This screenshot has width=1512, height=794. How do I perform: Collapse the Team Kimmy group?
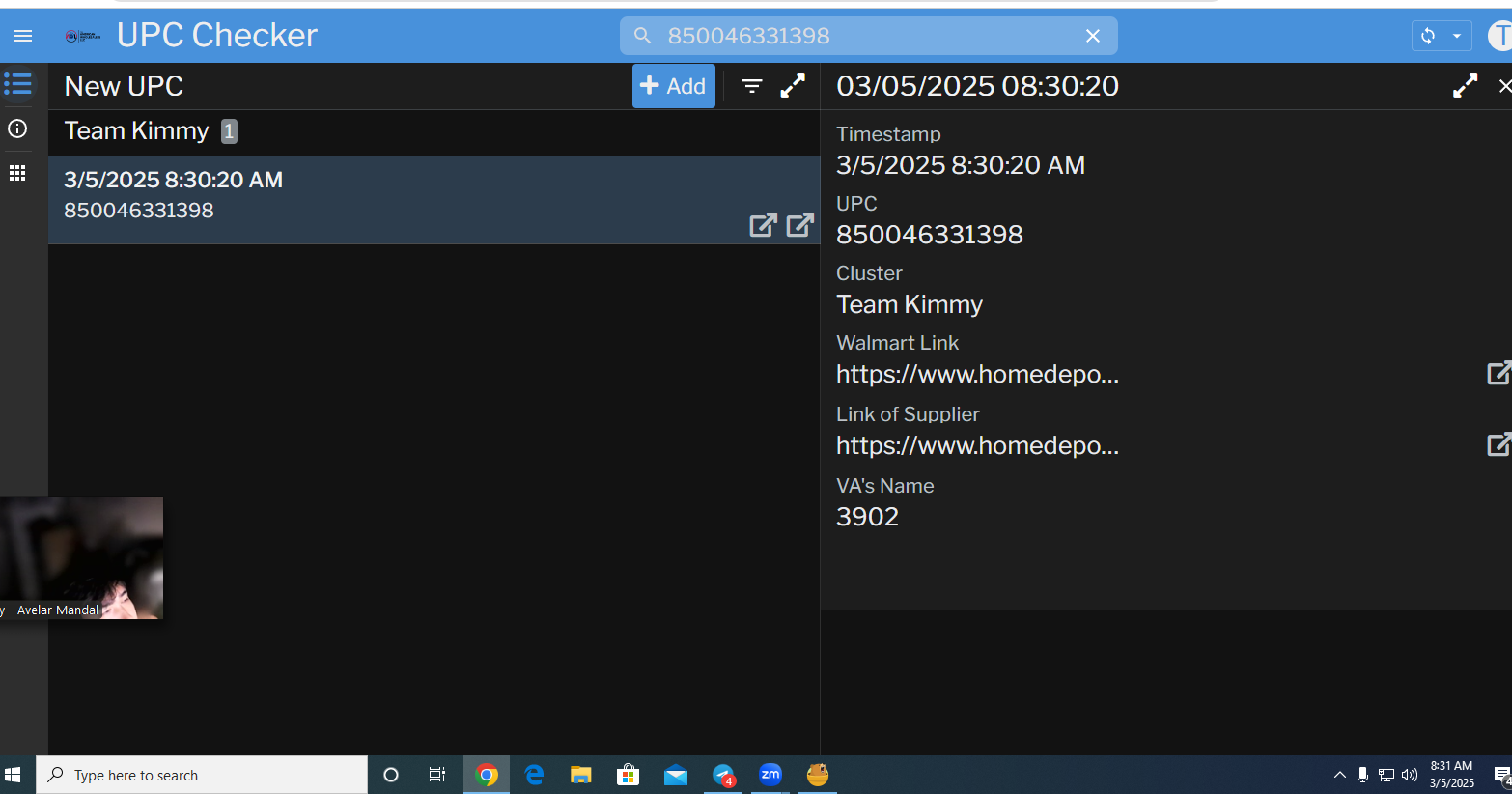click(x=434, y=131)
